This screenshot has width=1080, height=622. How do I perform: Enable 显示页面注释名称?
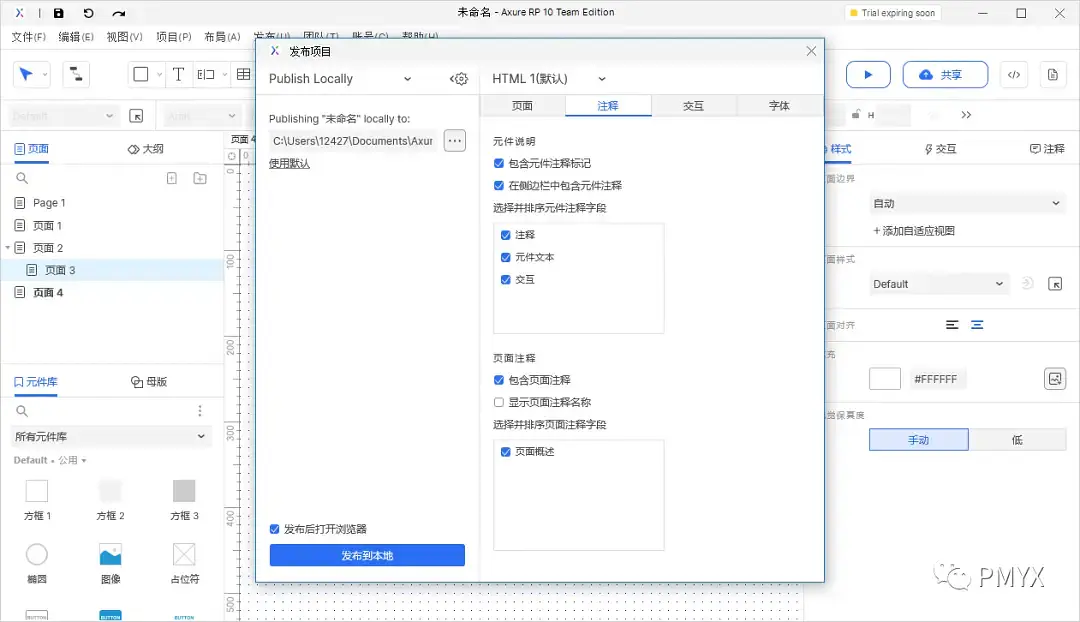point(497,403)
